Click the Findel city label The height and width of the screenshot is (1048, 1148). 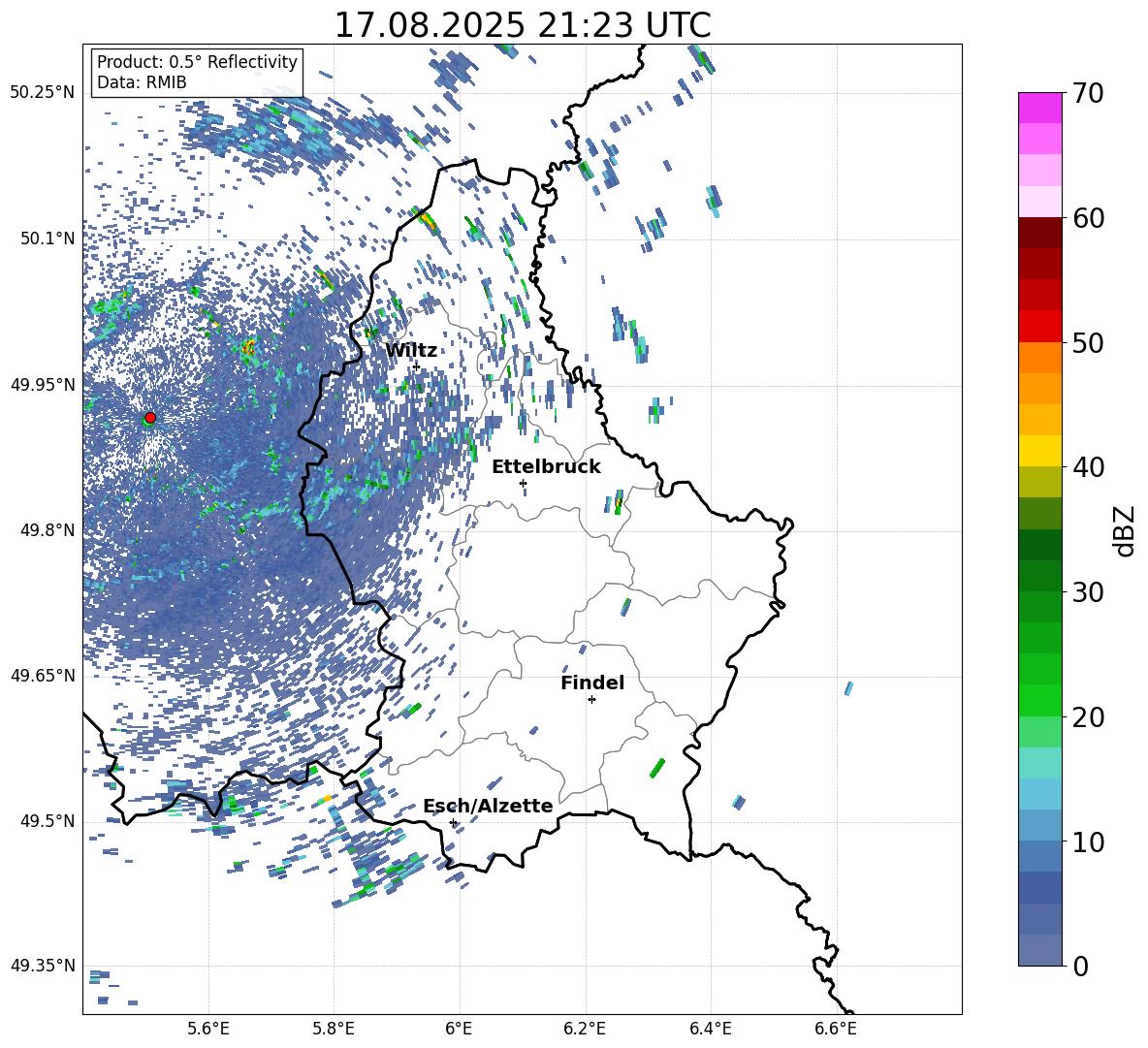(x=592, y=683)
